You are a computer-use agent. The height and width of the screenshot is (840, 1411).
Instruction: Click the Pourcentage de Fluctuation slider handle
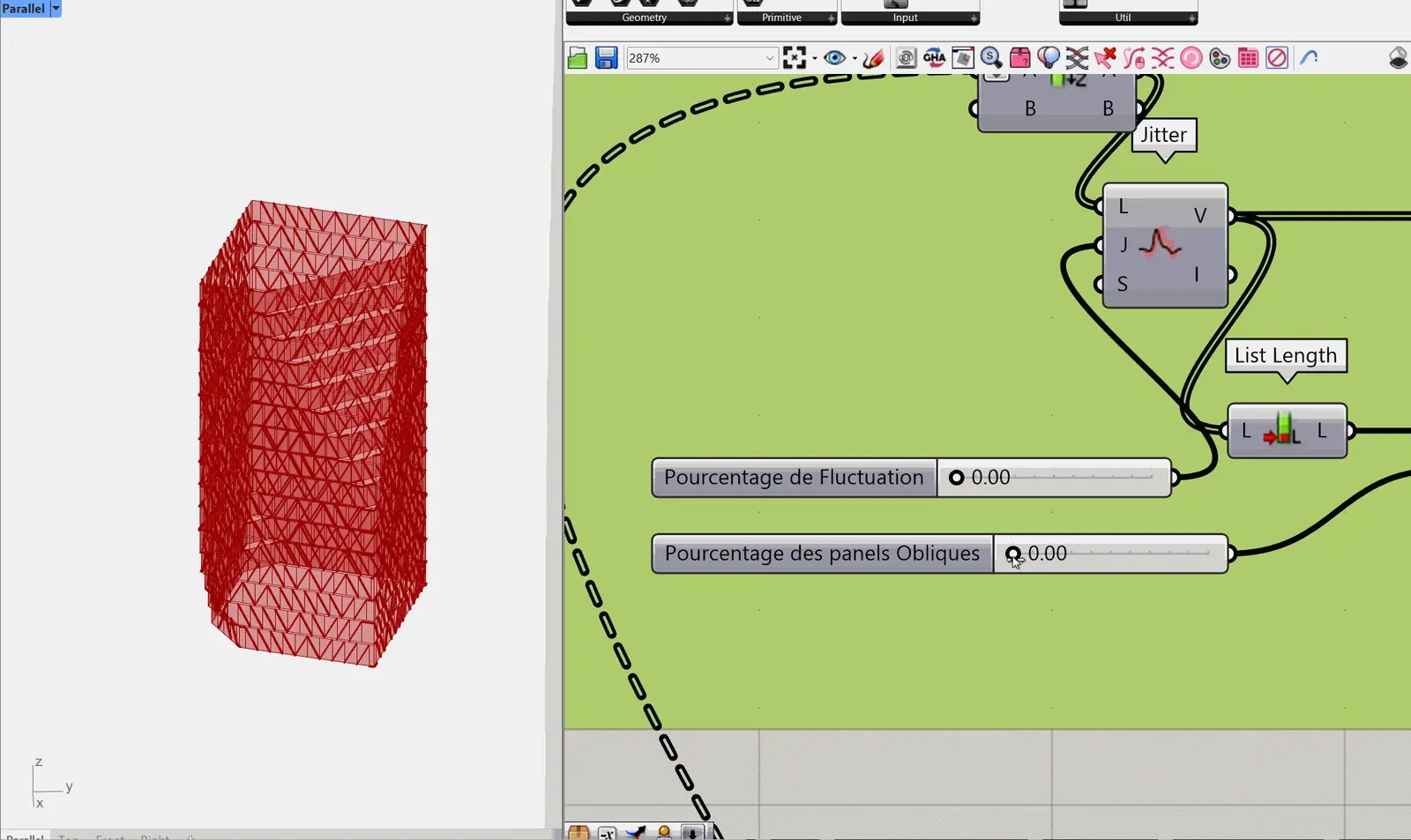[957, 477]
